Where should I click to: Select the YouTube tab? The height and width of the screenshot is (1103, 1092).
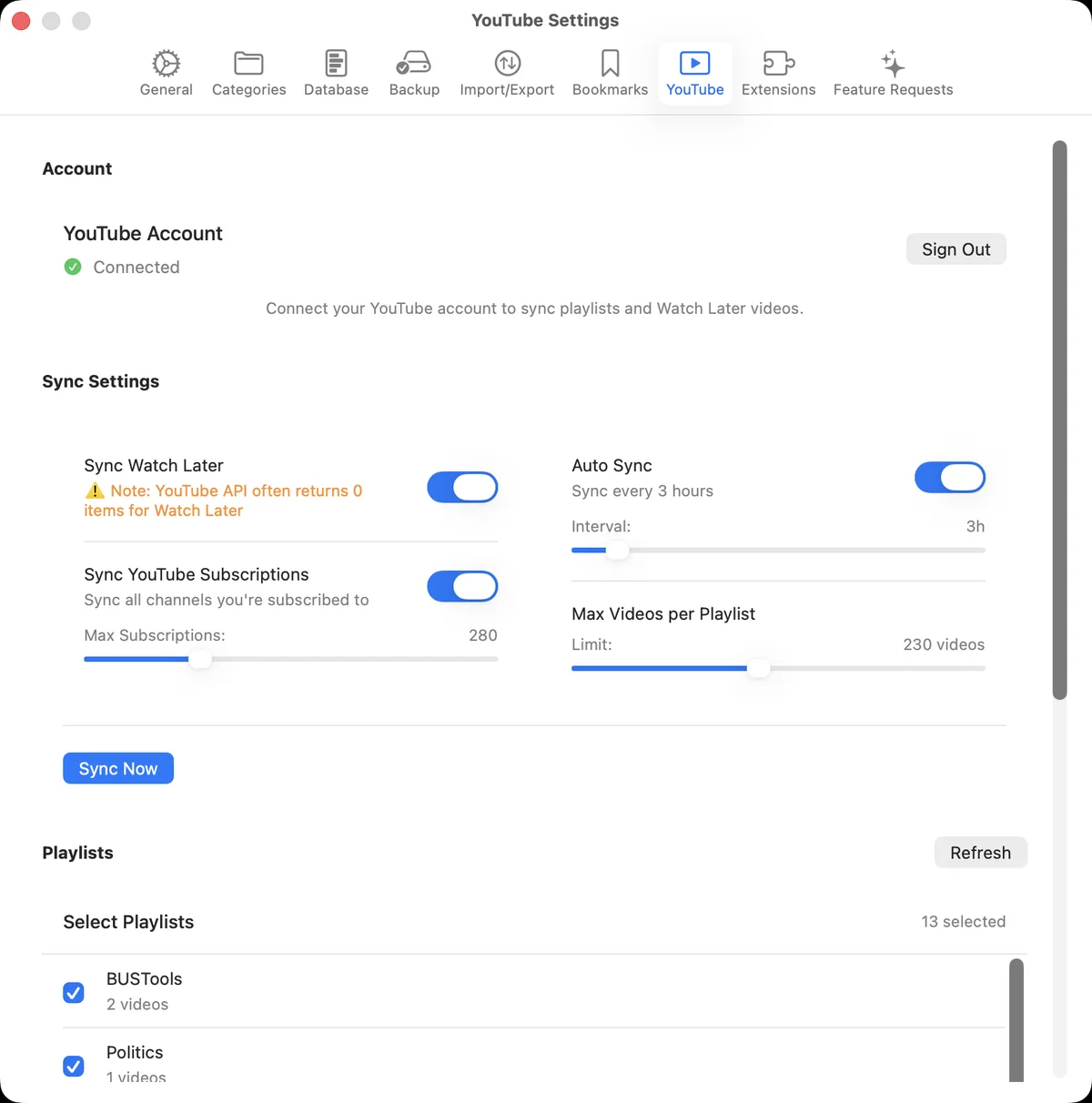tap(694, 74)
